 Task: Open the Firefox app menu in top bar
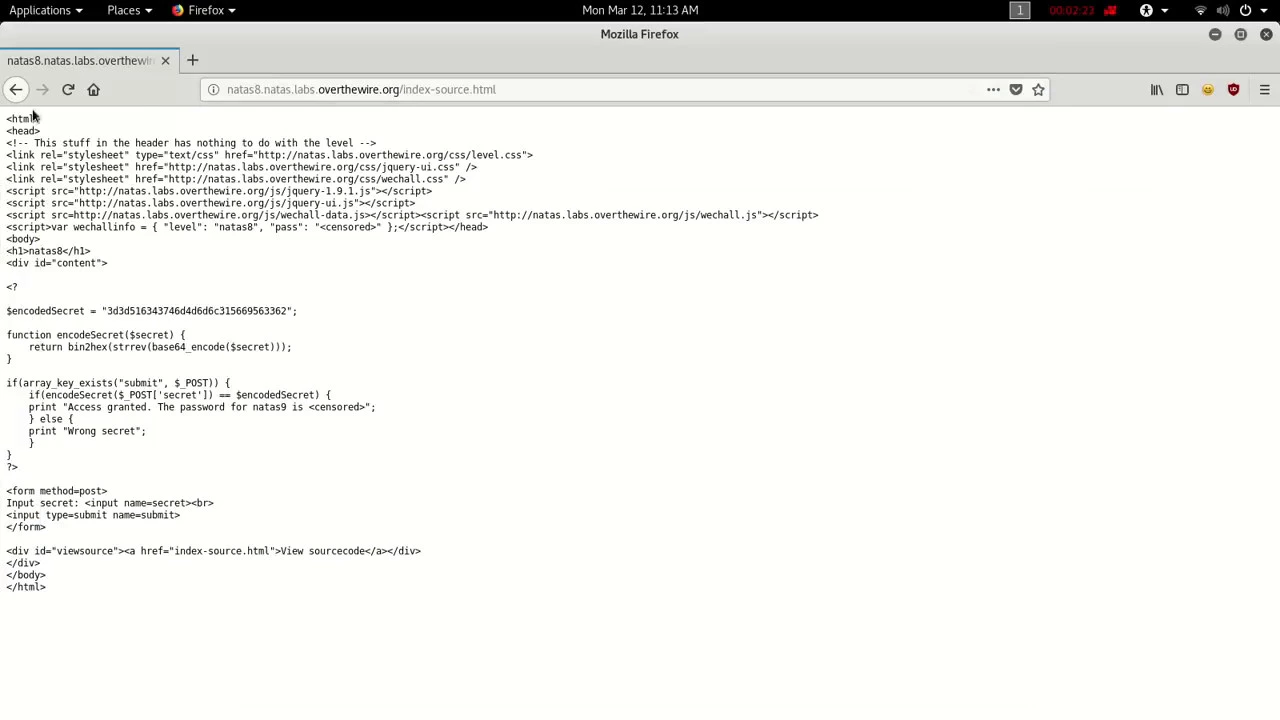pyautogui.click(x=204, y=10)
